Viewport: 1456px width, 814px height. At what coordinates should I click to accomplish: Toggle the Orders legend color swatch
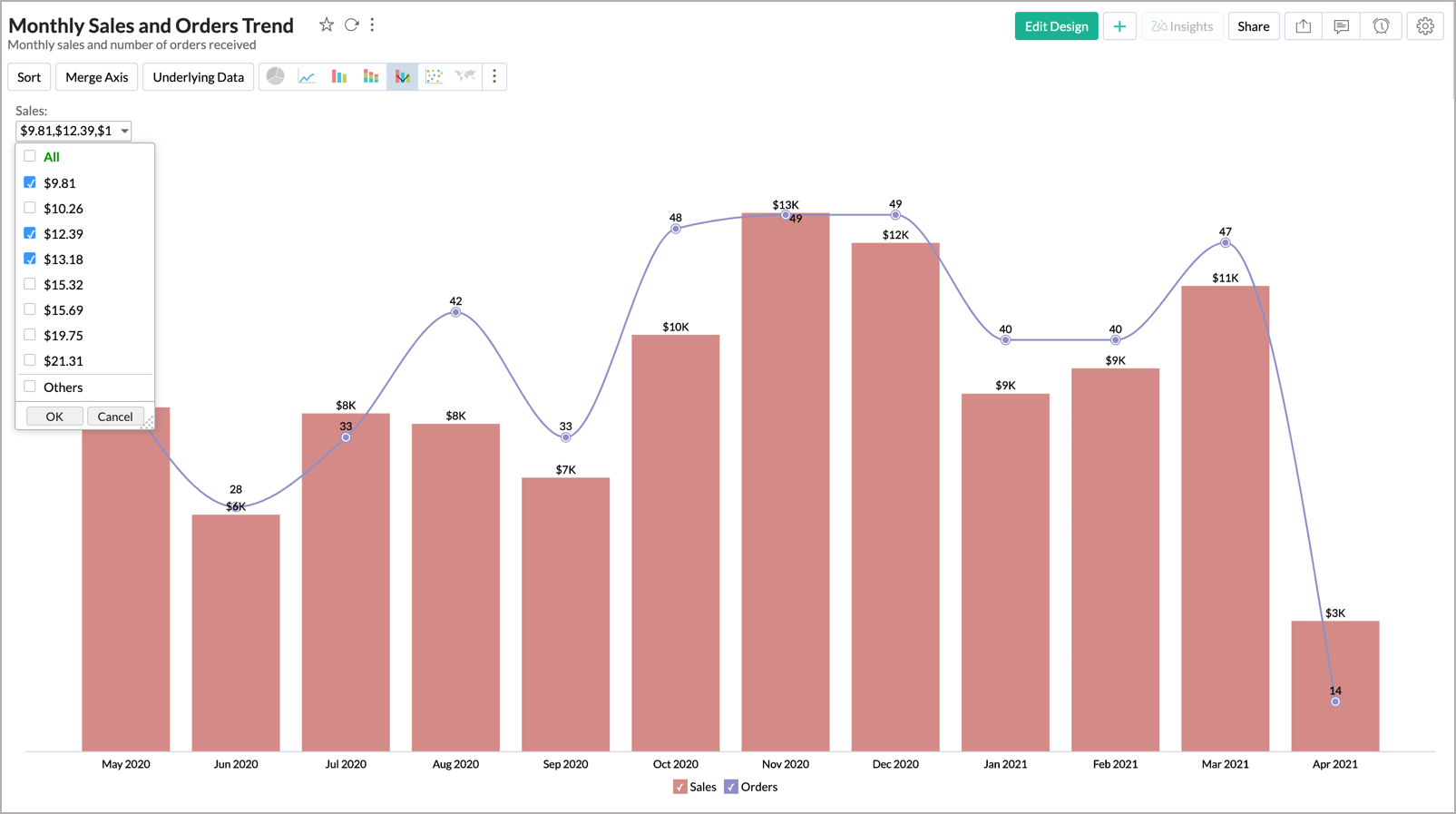(731, 787)
